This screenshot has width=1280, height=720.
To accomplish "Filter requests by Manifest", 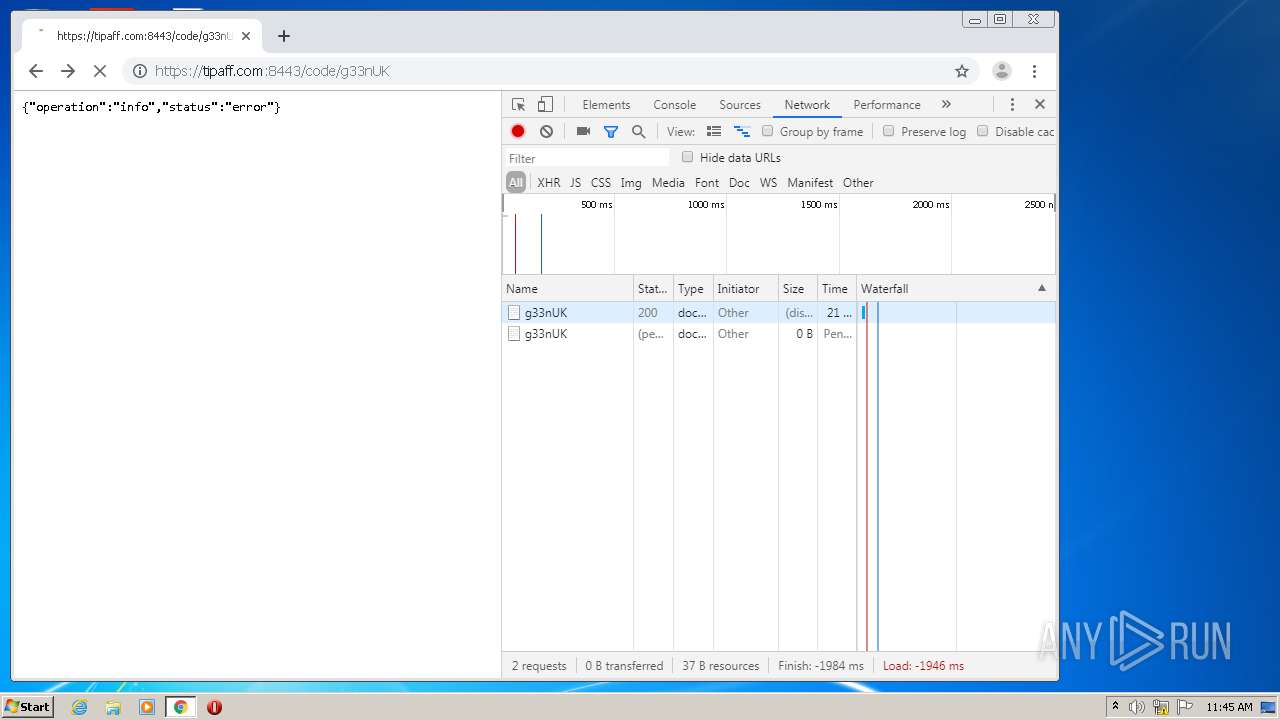I will (x=810, y=182).
